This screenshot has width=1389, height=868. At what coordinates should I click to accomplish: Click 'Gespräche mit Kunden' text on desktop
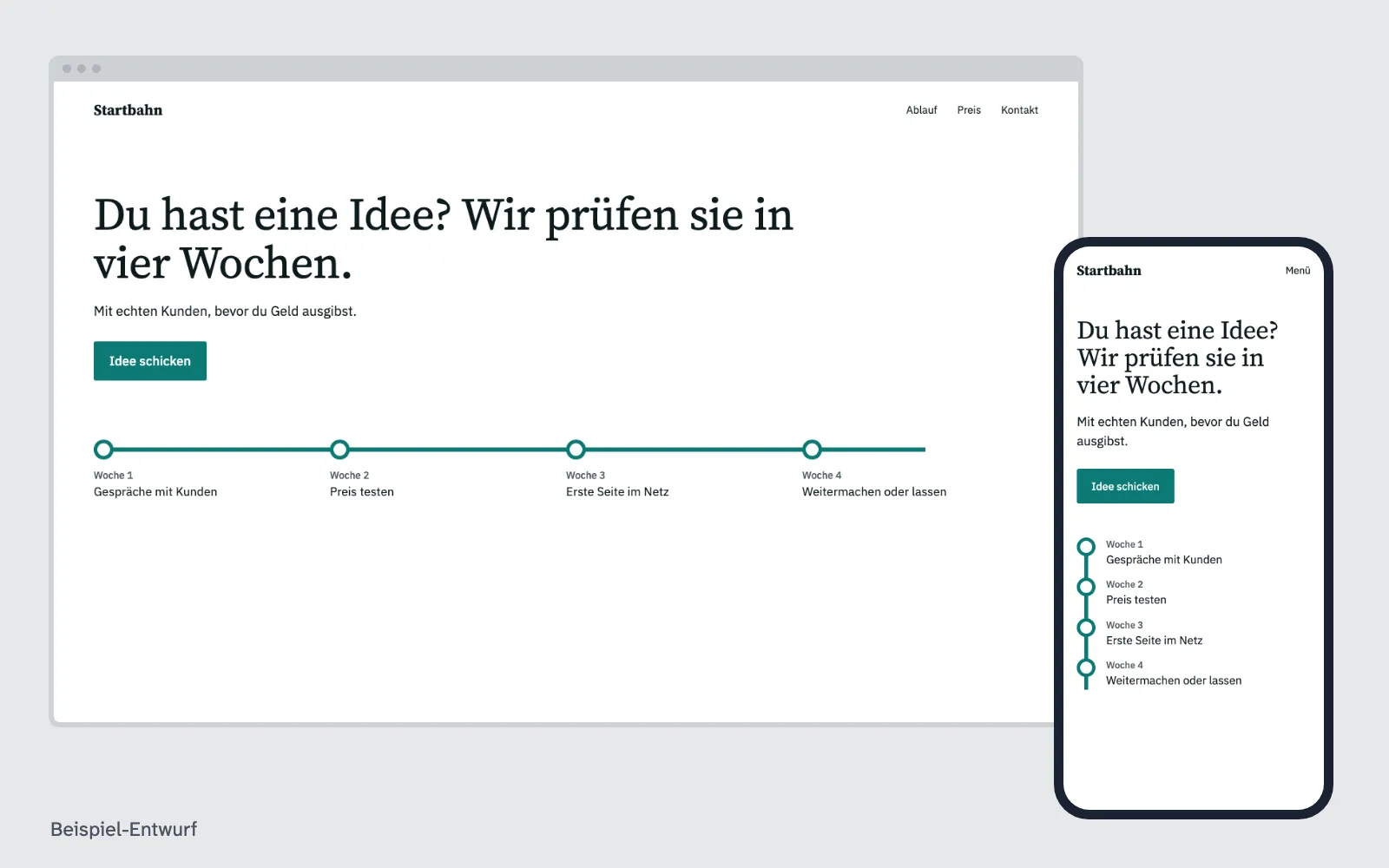(x=155, y=492)
